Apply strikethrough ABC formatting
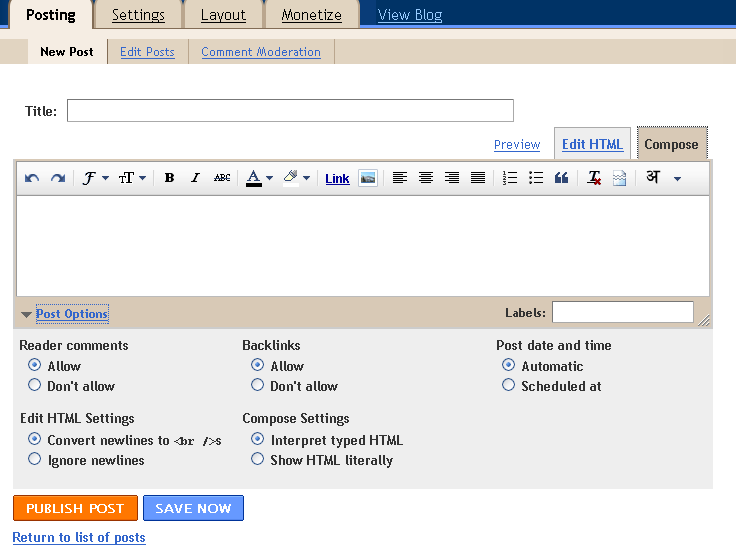Viewport: 736px width, 545px height. [222, 178]
